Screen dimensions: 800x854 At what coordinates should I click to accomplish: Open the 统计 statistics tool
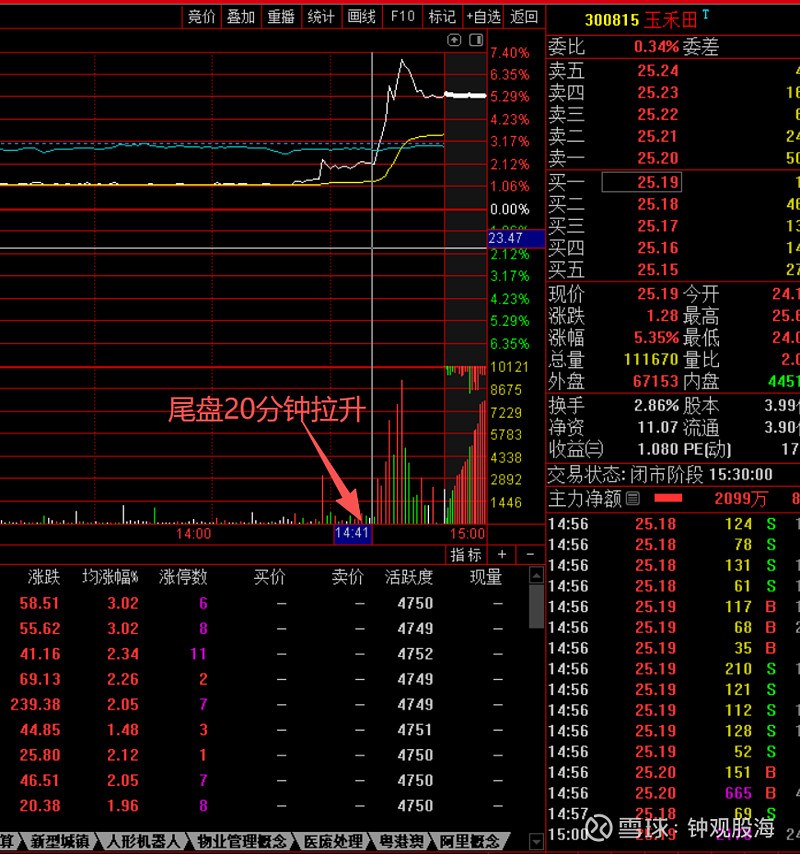click(321, 17)
